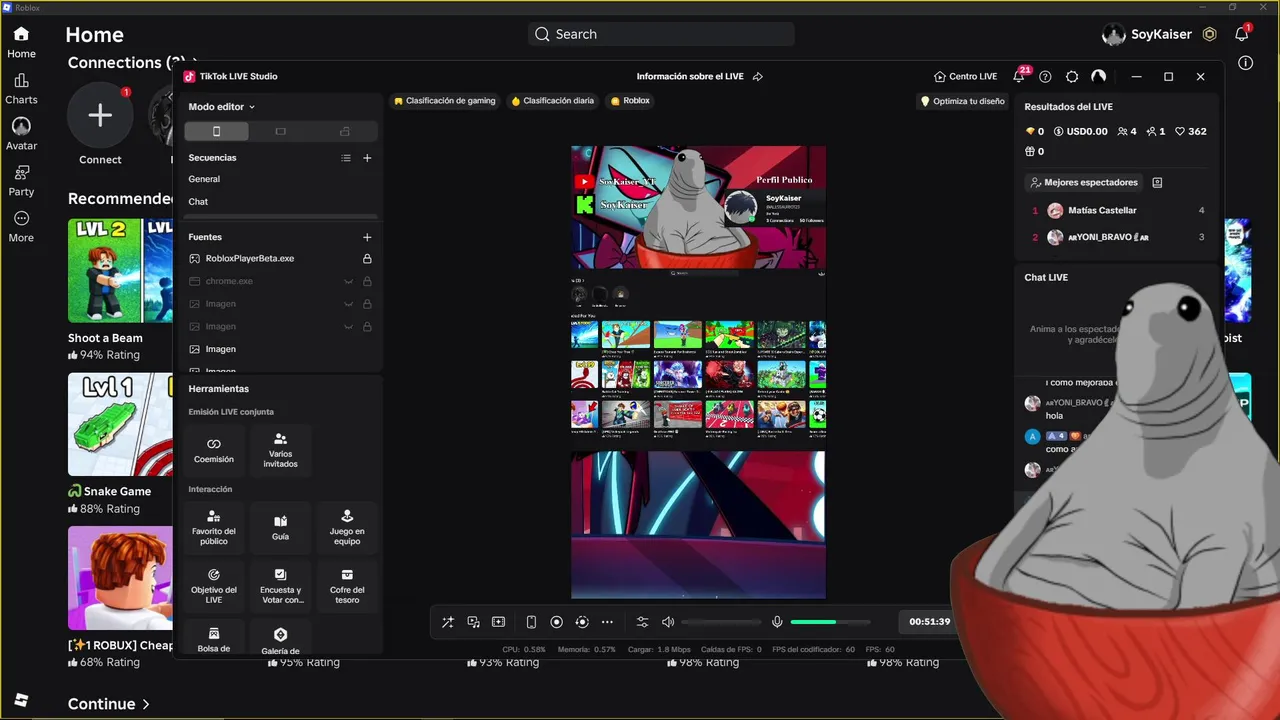Open the Robux icon next to SoyKaiser
This screenshot has width=1280, height=720.
1209,34
